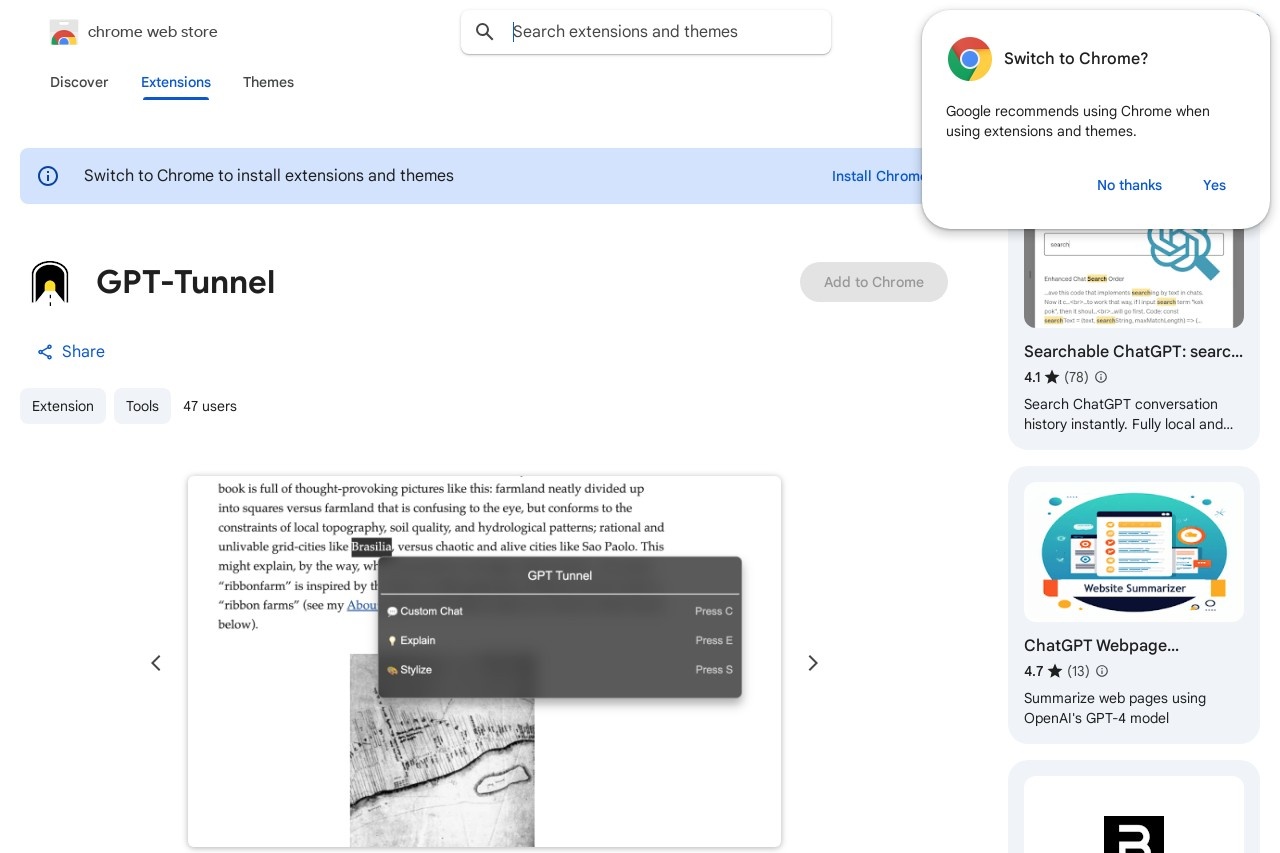Open the Searchable ChatGPT extension title
Screen dimensions: 1280x853
point(1134,352)
